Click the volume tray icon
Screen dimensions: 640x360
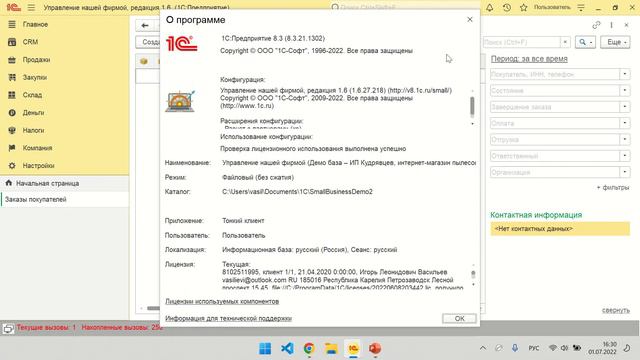point(564,348)
